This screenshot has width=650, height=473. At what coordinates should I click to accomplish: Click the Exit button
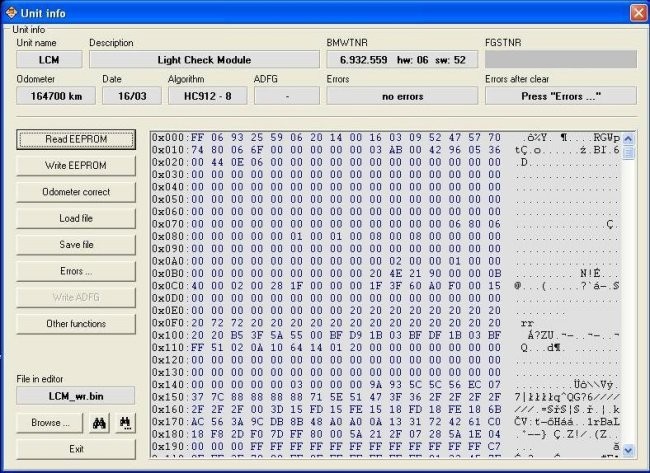pos(76,449)
